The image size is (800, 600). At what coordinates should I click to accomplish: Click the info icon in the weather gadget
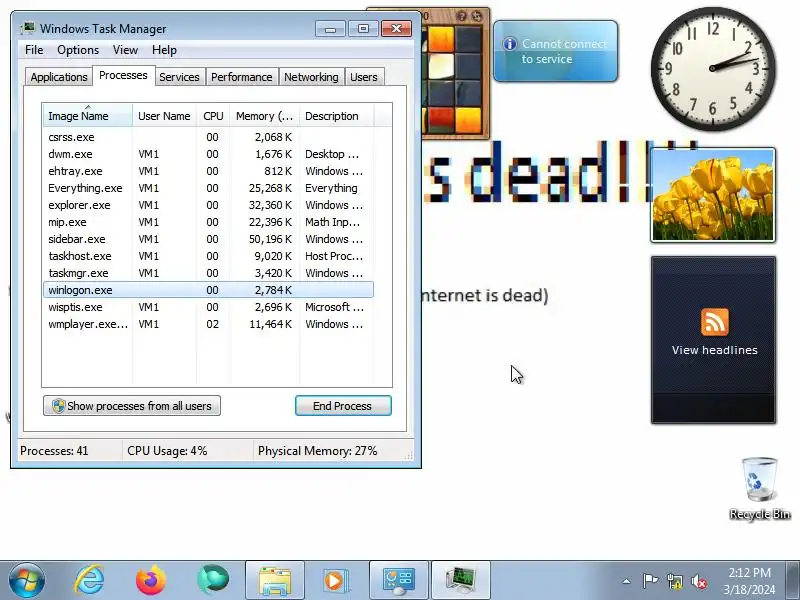coord(510,44)
